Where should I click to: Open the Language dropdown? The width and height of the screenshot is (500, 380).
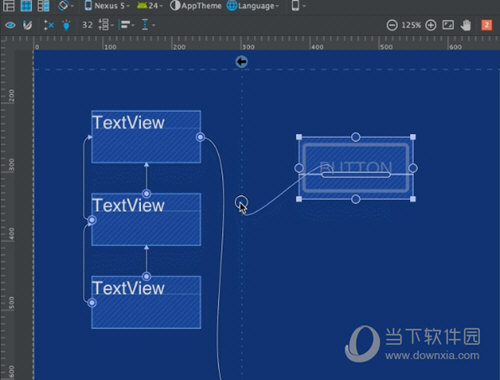pyautogui.click(x=253, y=5)
